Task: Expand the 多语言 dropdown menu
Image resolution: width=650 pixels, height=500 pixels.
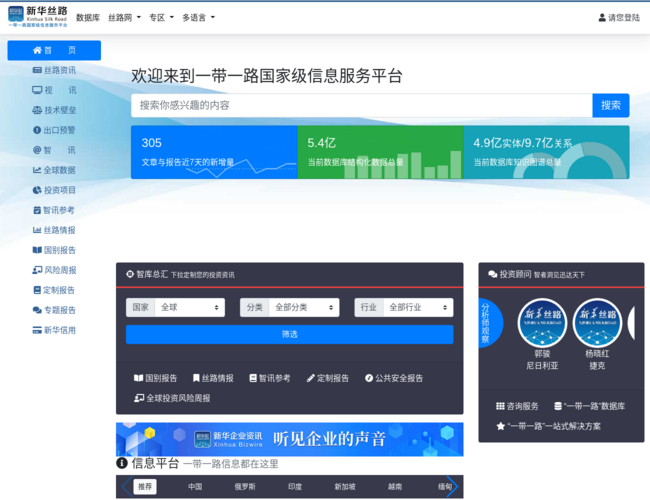Action: 199,17
